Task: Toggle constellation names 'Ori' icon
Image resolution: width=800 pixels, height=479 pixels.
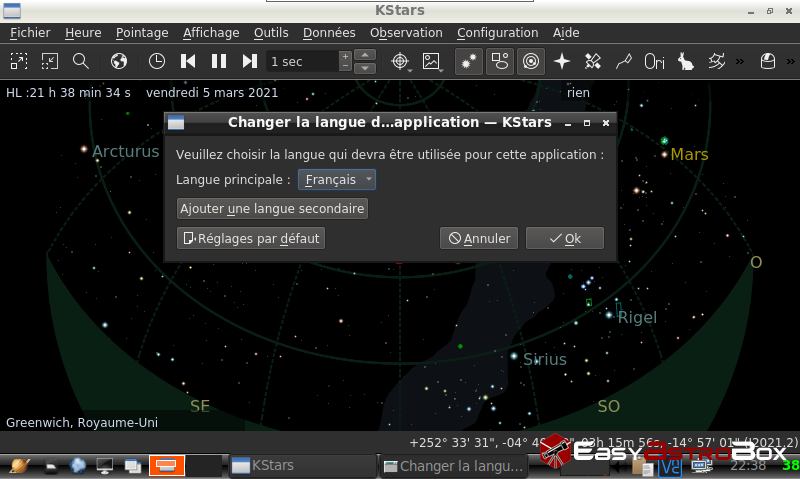Action: (655, 61)
